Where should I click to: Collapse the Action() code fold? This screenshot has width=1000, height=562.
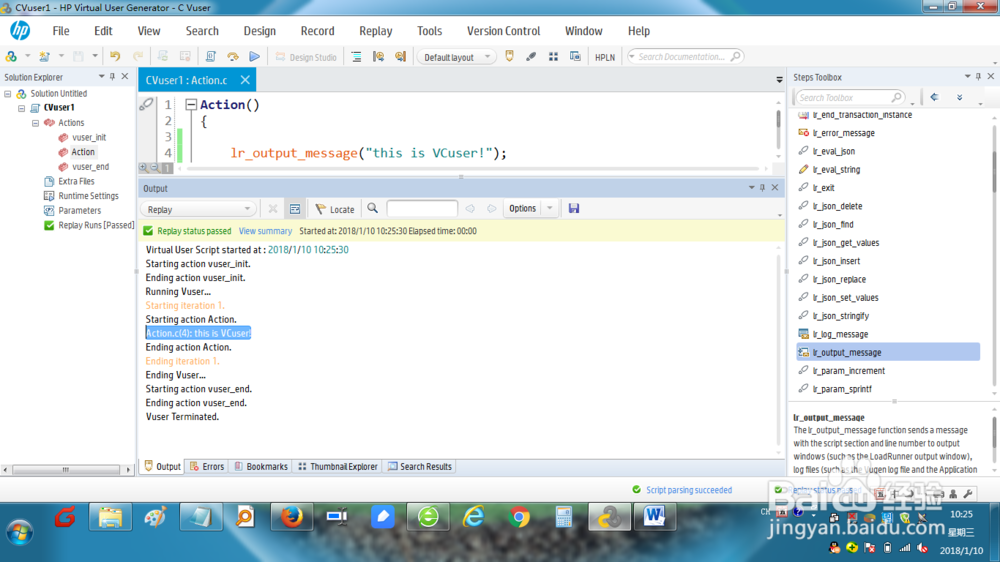point(191,105)
